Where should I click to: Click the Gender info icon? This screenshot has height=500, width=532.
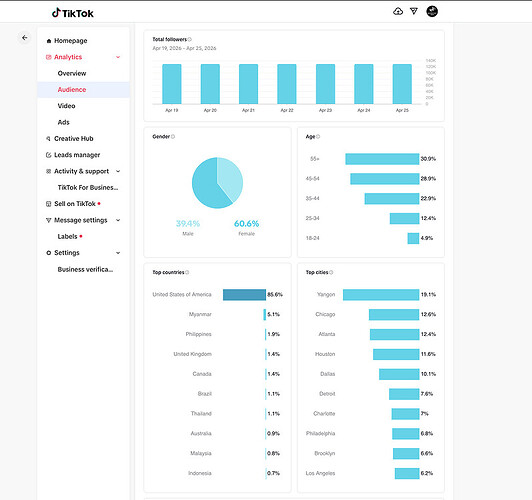[173, 137]
